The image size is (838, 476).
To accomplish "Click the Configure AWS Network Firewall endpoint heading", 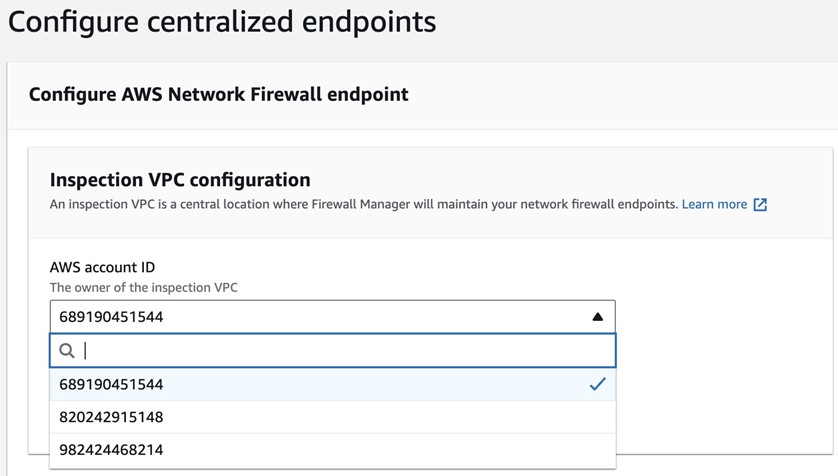I will point(218,95).
